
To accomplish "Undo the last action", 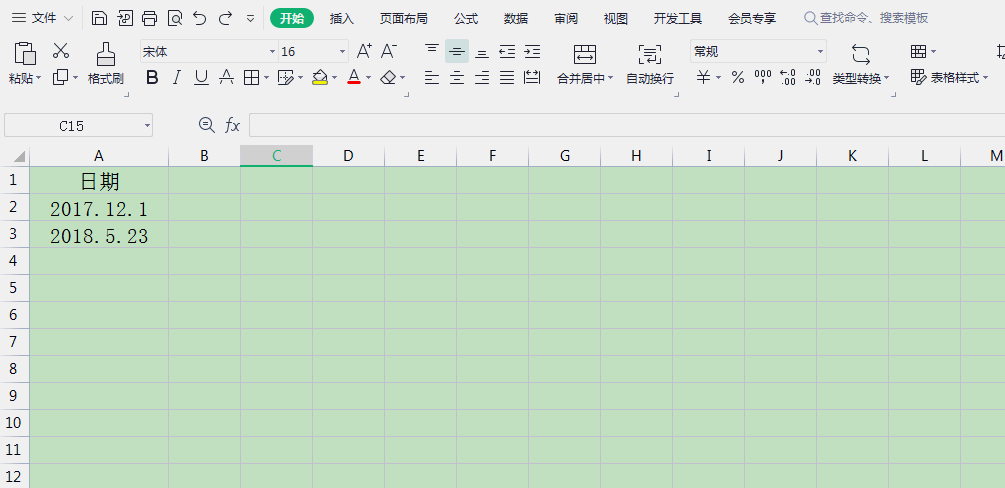I will click(x=200, y=18).
